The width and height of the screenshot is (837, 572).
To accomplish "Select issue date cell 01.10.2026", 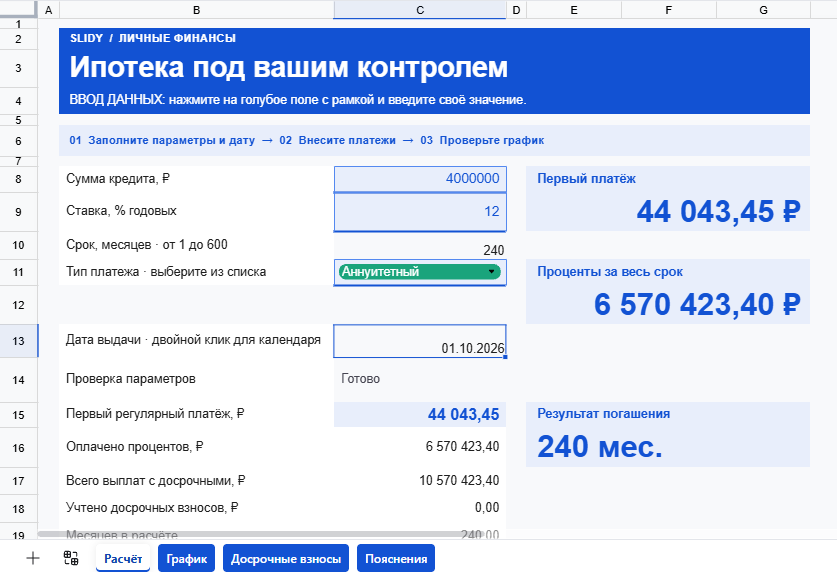I will click(420, 341).
